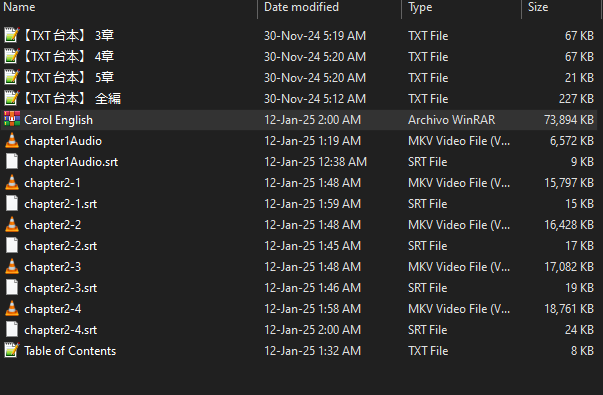Image resolution: width=603 pixels, height=395 pixels.
Task: Click the notepad icon for Table of Contents
Action: 12,351
